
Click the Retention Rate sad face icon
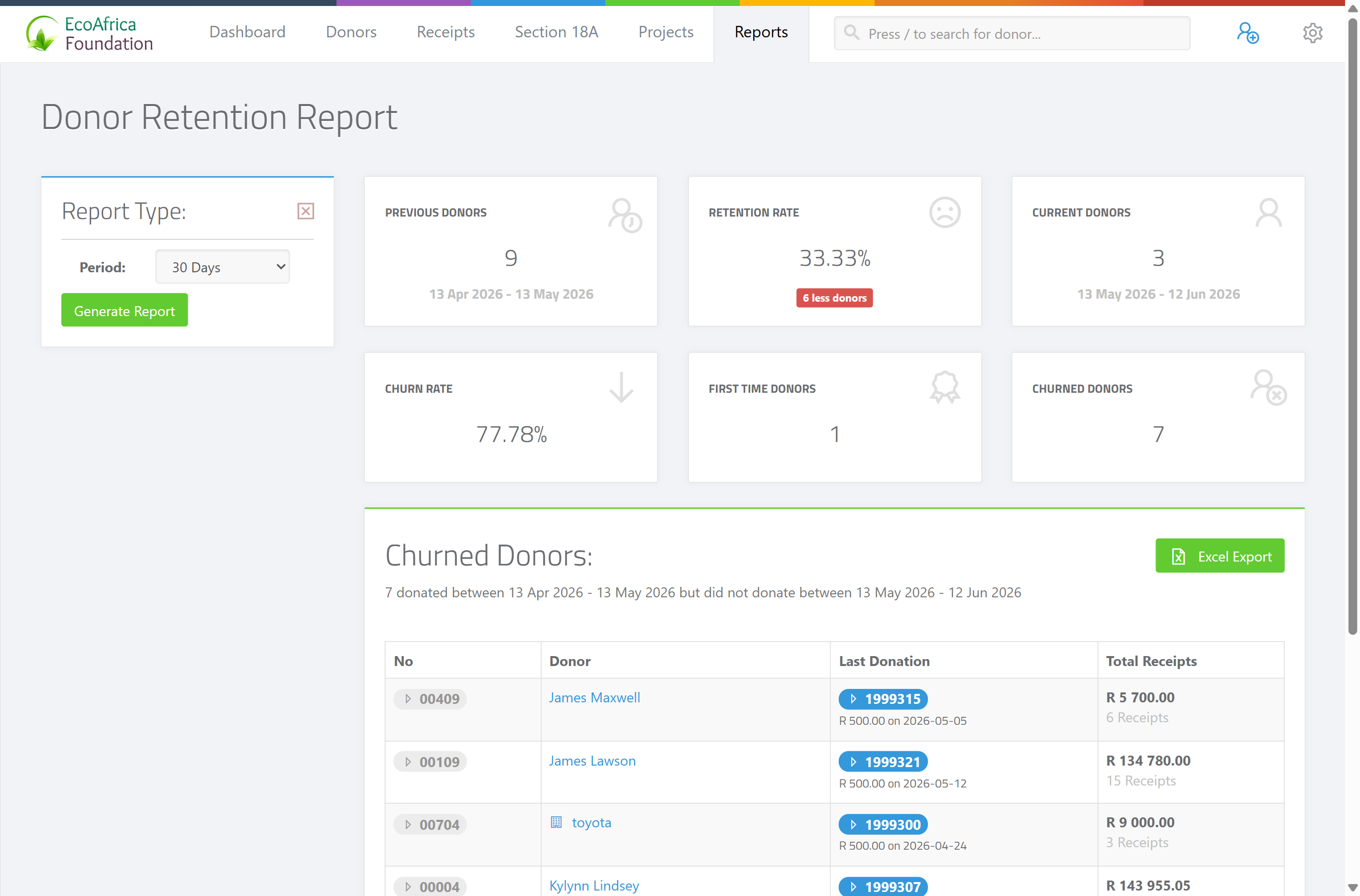pyautogui.click(x=944, y=213)
